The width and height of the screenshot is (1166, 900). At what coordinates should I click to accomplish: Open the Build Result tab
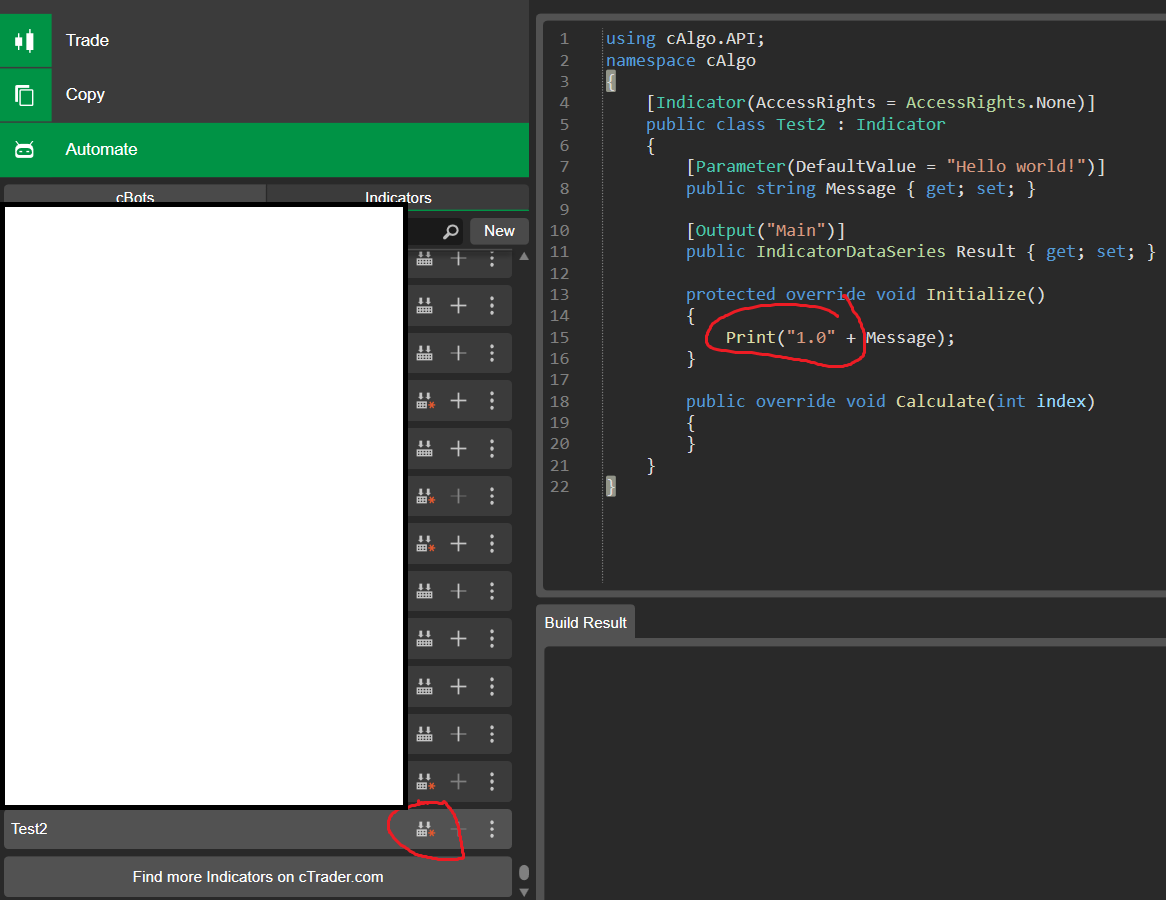pyautogui.click(x=585, y=623)
